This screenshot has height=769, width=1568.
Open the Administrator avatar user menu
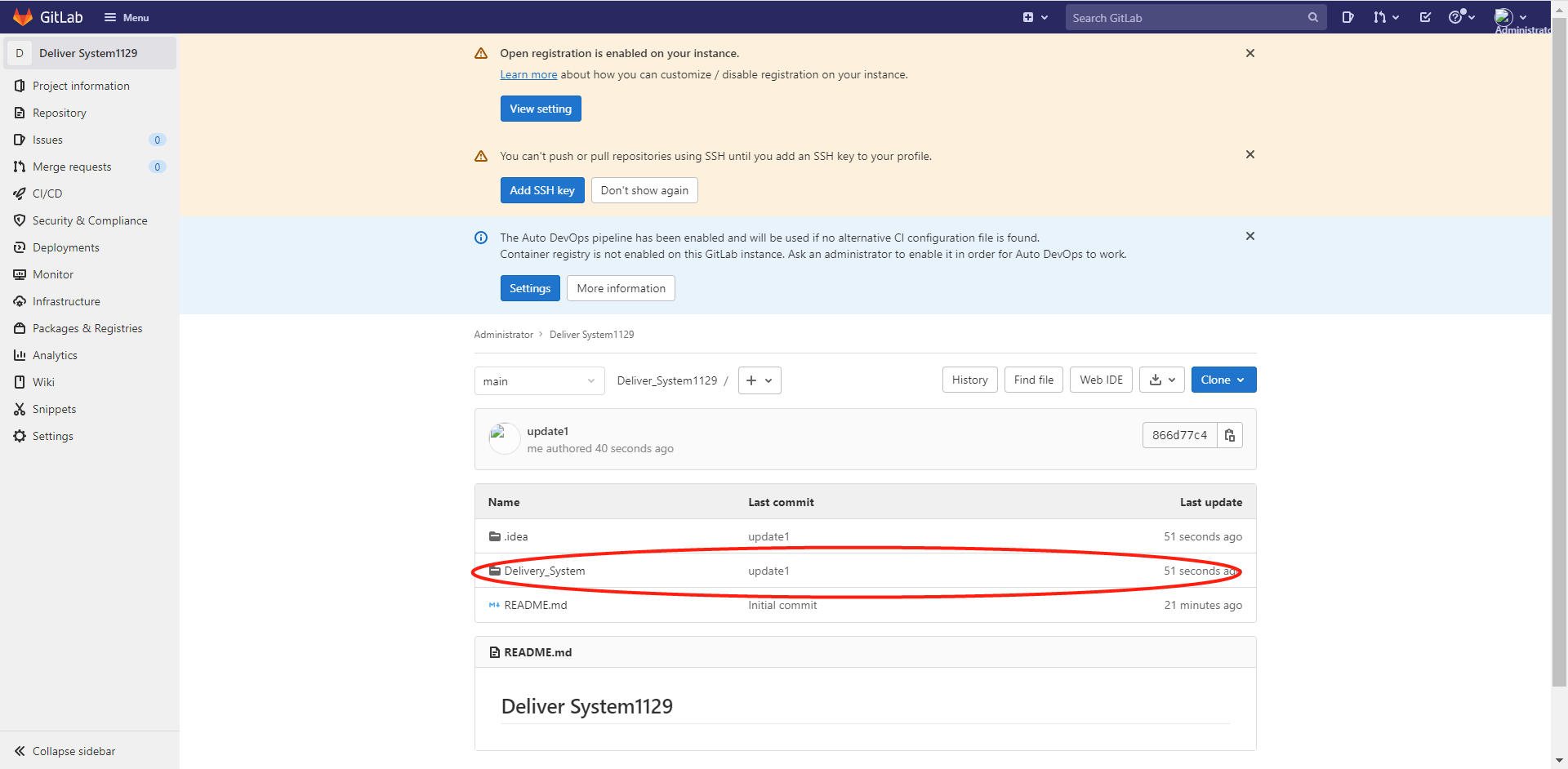pyautogui.click(x=1510, y=17)
